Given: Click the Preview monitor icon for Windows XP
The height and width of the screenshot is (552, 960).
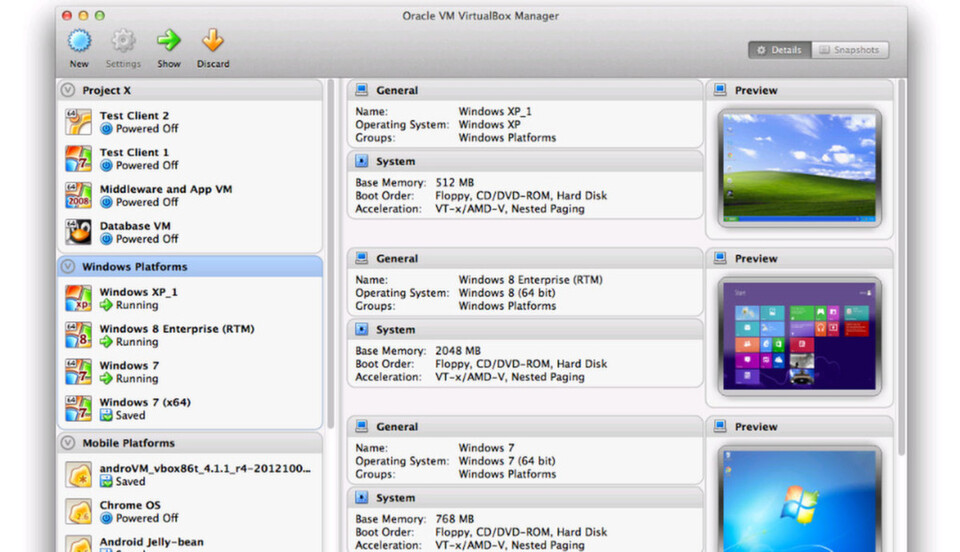Looking at the screenshot, I should point(720,90).
